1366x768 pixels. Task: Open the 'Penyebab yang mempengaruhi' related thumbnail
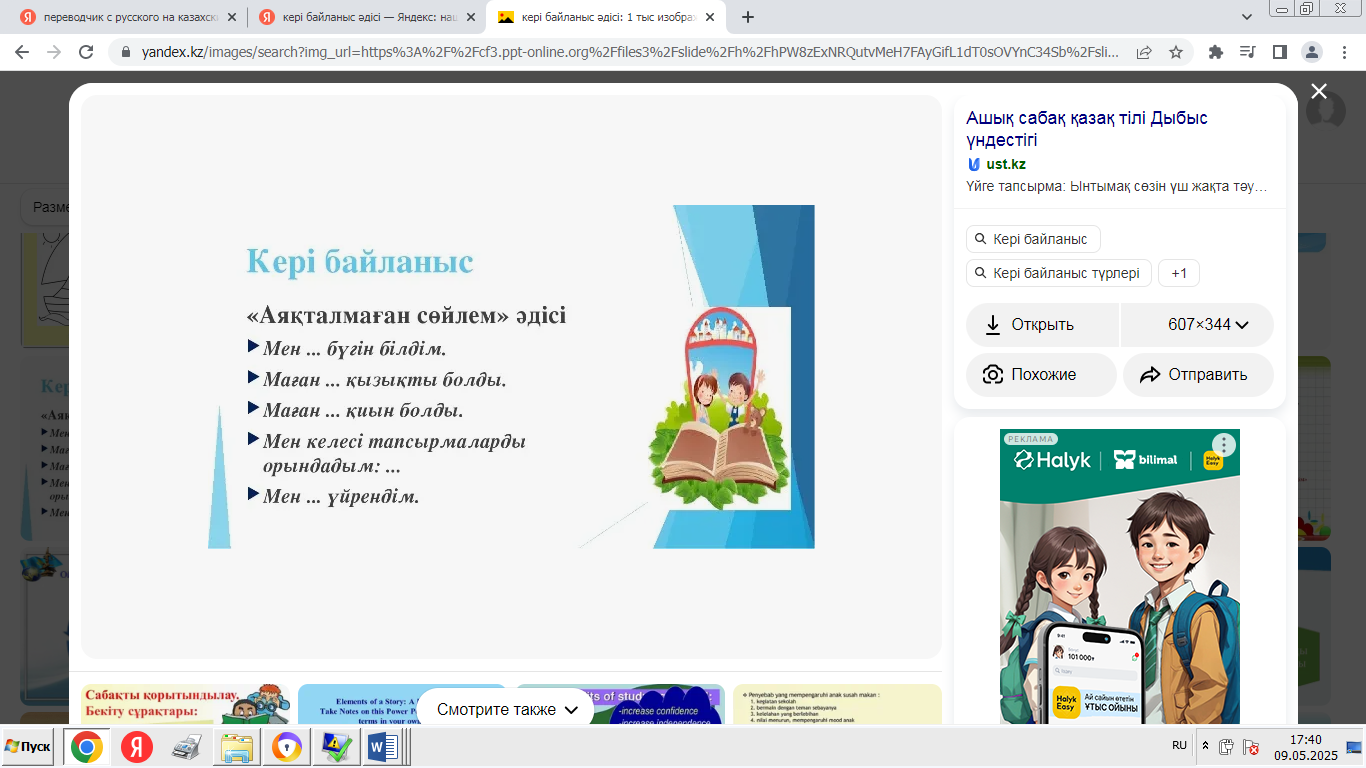[837, 704]
